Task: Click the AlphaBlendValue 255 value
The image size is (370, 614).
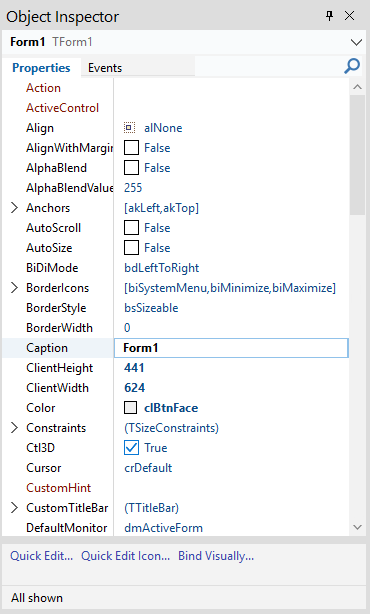Action: (133, 188)
